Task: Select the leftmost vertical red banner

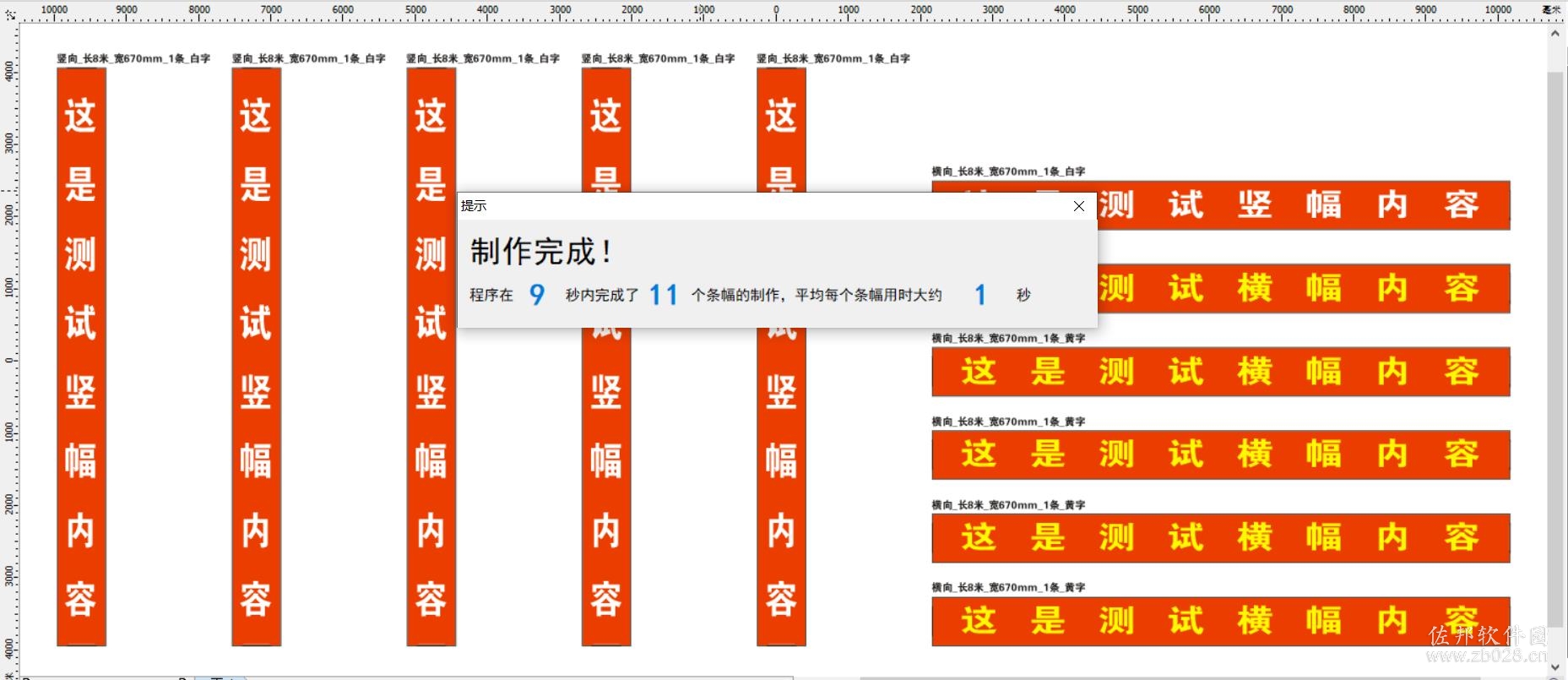Action: [x=81, y=357]
